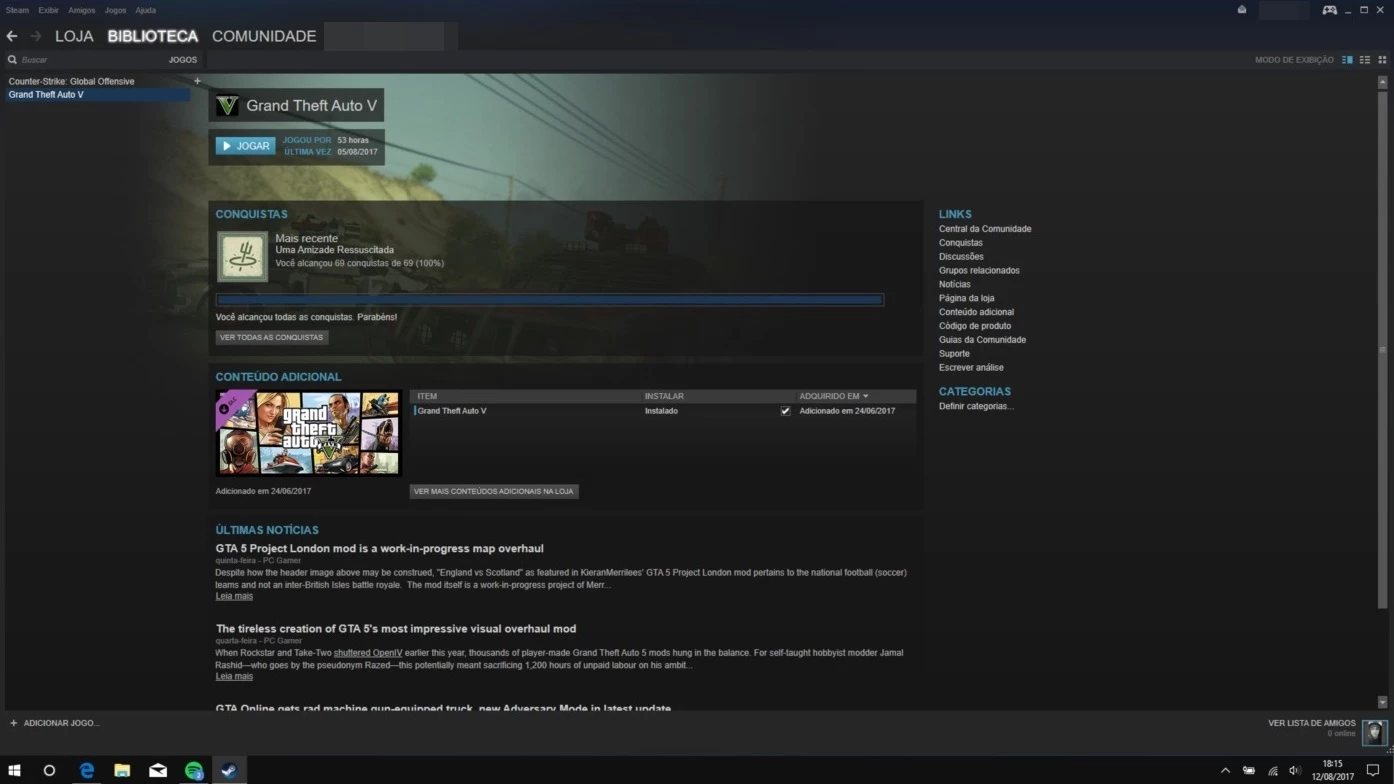Click the Steam taskbar icon
This screenshot has height=784, width=1394.
pyautogui.click(x=229, y=771)
